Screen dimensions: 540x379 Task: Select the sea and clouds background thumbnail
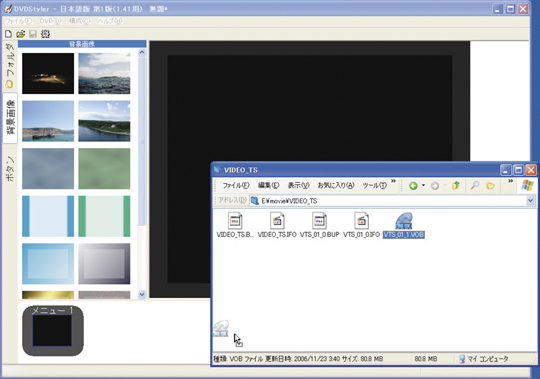pyautogui.click(x=104, y=73)
